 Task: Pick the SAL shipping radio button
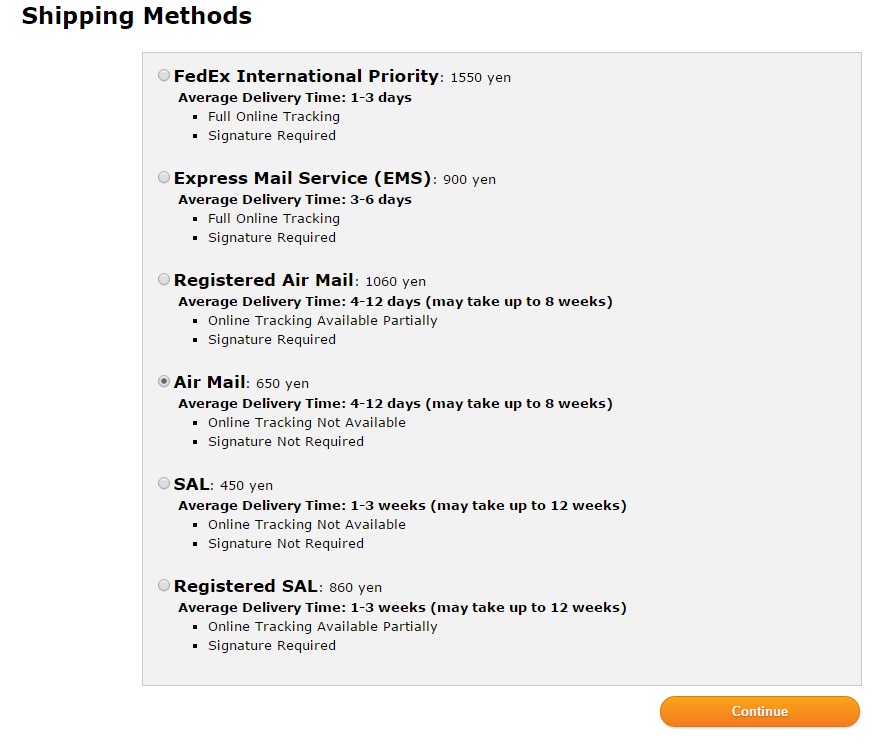(164, 483)
